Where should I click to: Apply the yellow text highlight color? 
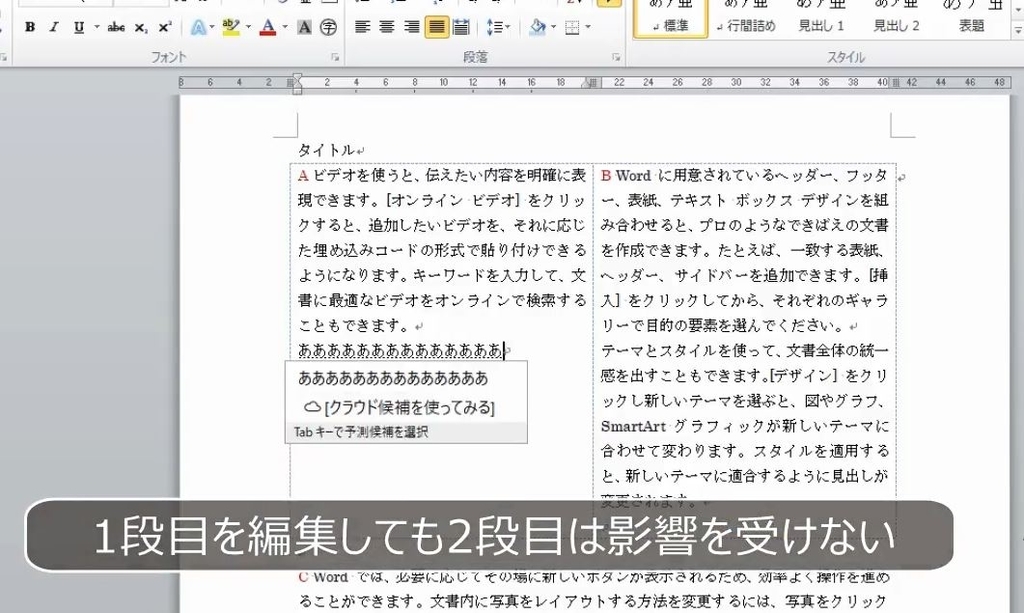(x=231, y=27)
